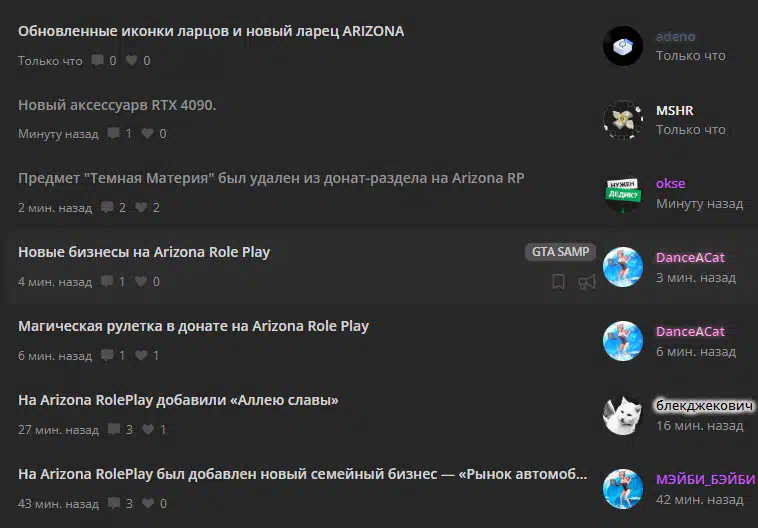Select the GTA SAMP tag label
The height and width of the screenshot is (528, 758).
560,252
